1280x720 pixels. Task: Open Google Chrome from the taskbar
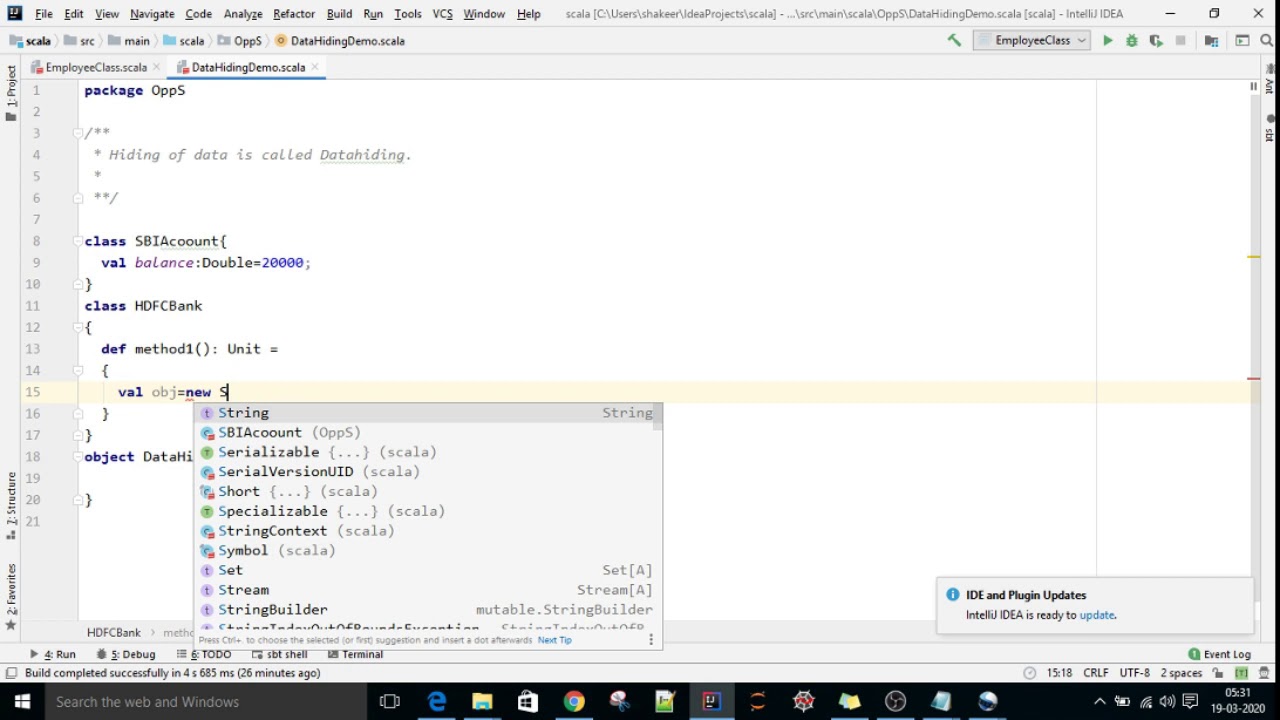point(573,701)
